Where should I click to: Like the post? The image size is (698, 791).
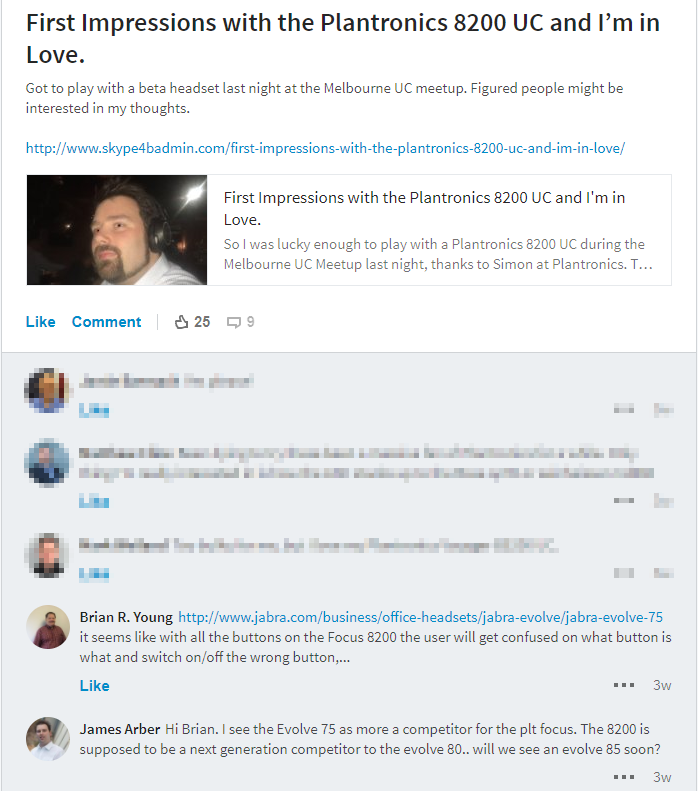tap(40, 322)
